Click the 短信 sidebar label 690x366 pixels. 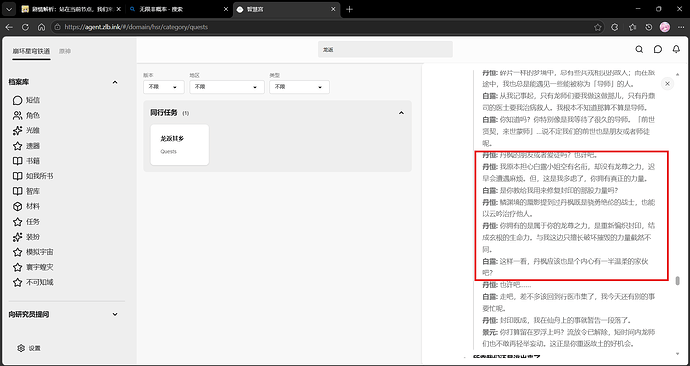(33, 100)
